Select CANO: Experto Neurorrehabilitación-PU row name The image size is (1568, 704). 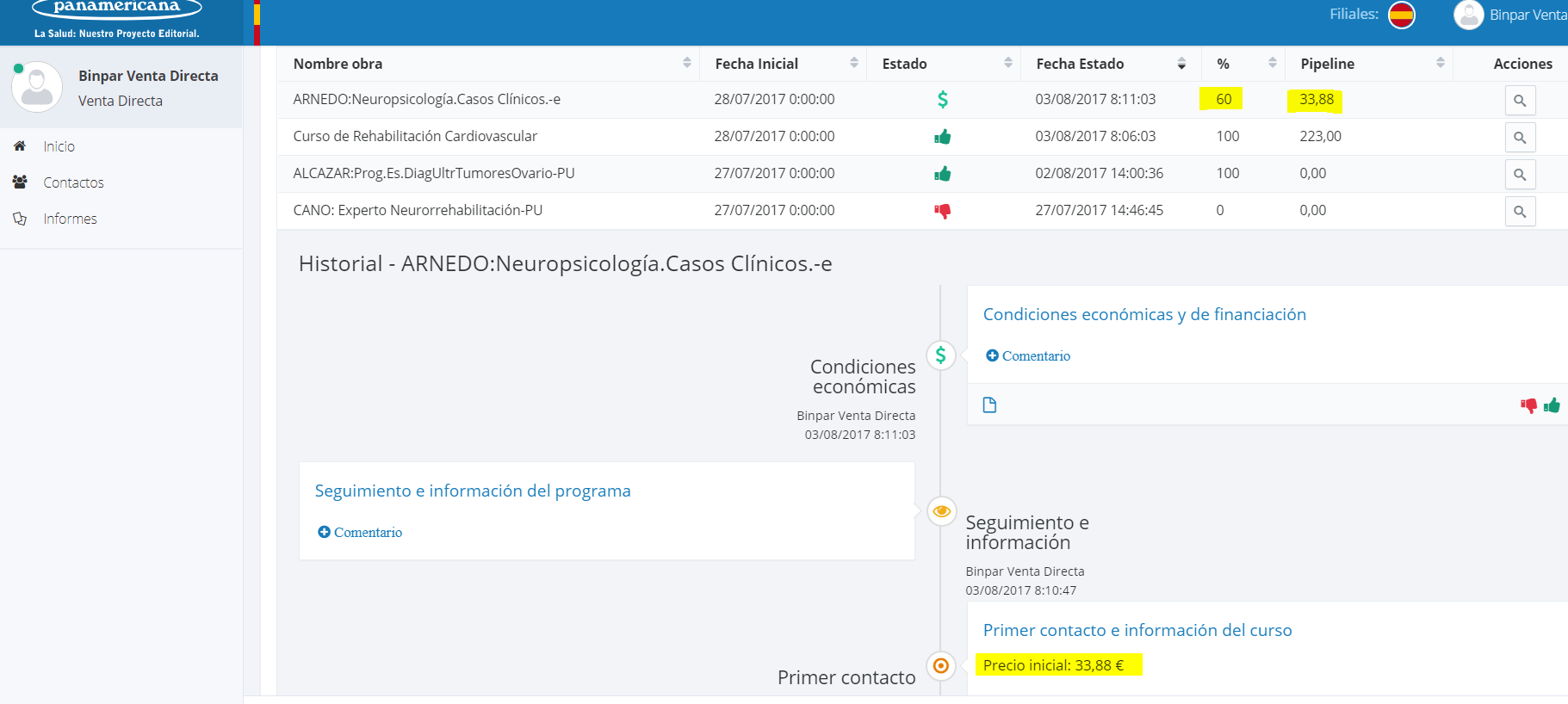[x=418, y=210]
